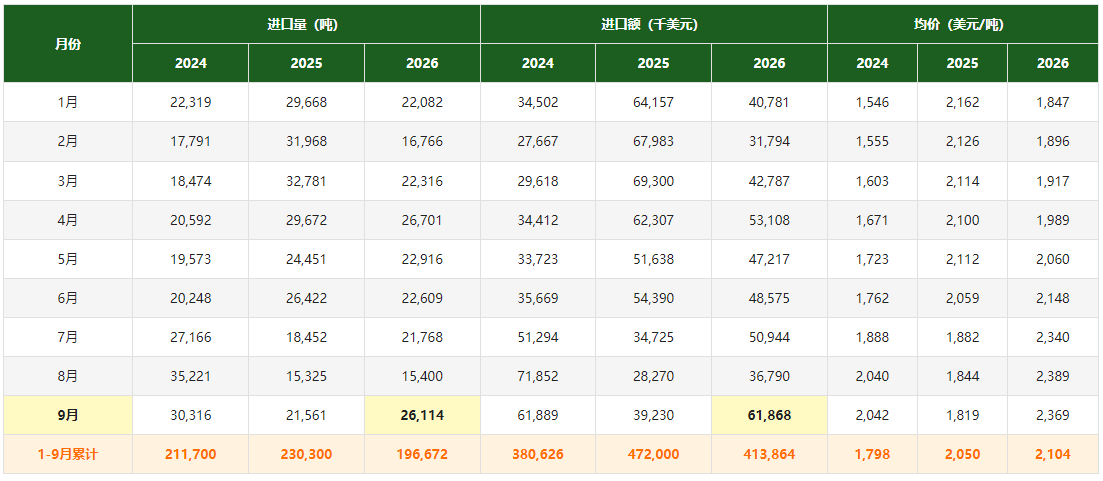This screenshot has height=481, width=1103.
Task: Click the highlighted 26,114 cell
Action: (422, 415)
